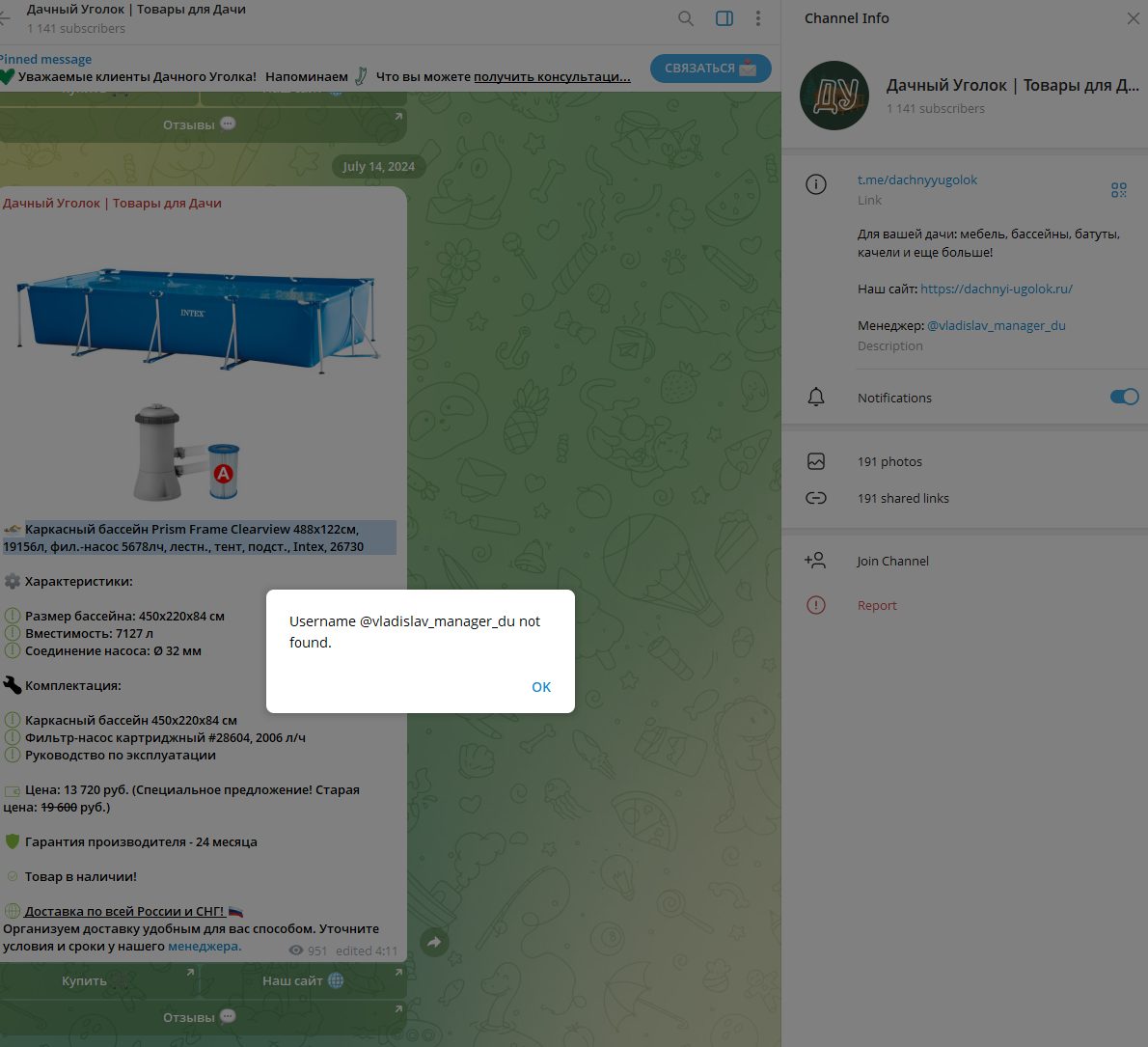Close the Channel Info panel

[x=1133, y=18]
